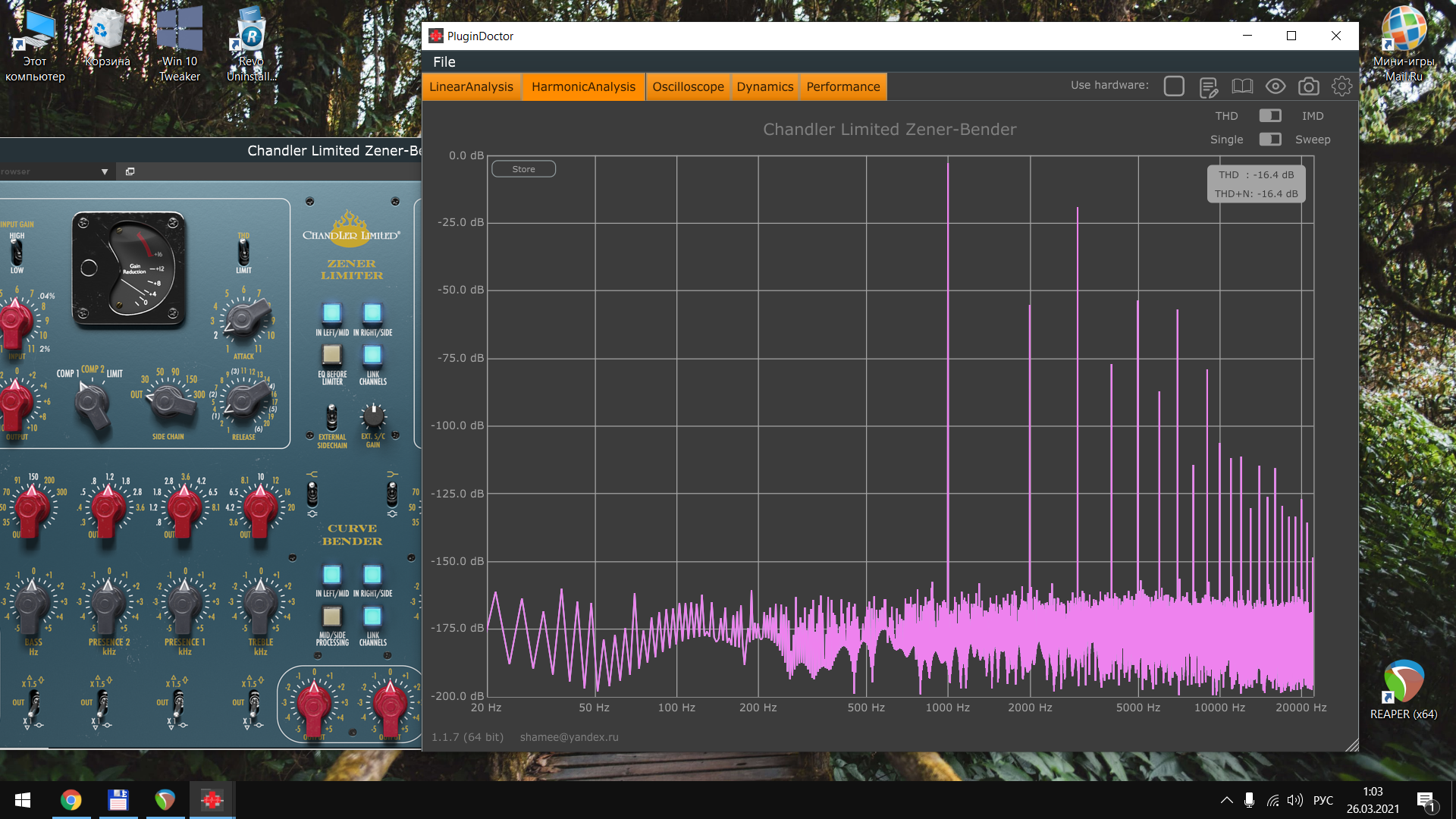Go to the Oscilloscope tab
Screen dimensions: 1456x819
click(x=688, y=86)
